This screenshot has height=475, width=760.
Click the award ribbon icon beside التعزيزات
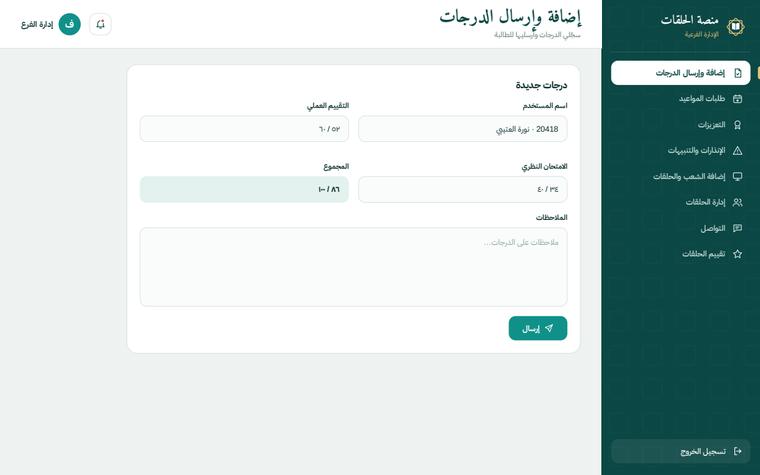[738, 125]
